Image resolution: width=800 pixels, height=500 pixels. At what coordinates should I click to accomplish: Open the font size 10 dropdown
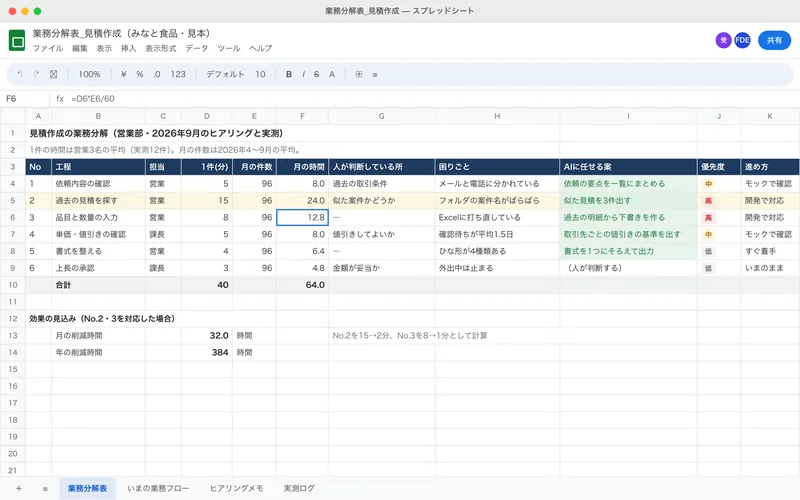click(260, 74)
